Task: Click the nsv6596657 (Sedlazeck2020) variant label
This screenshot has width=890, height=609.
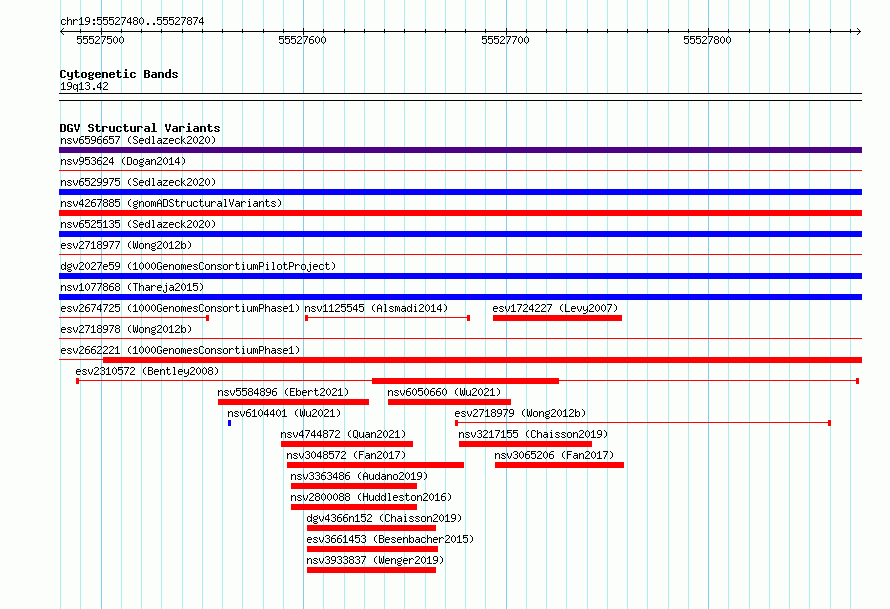Action: [x=138, y=140]
